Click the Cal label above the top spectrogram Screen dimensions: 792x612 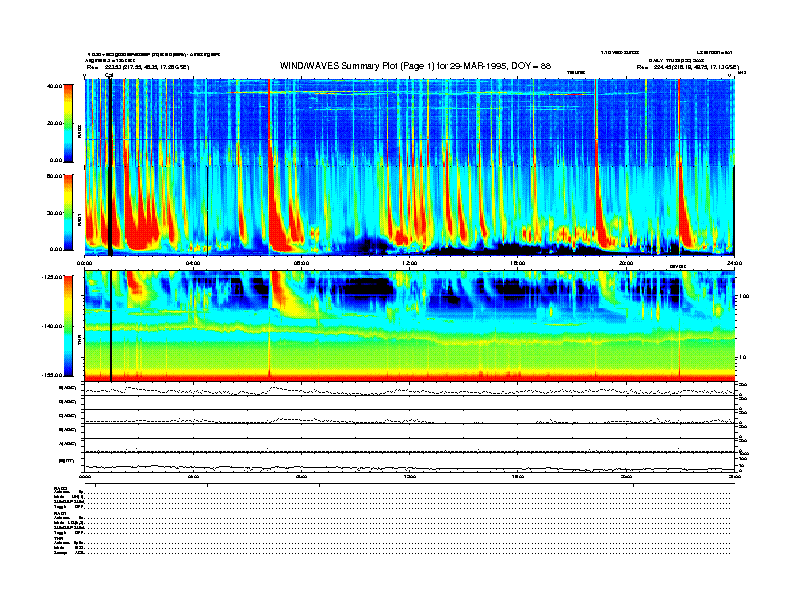[109, 74]
